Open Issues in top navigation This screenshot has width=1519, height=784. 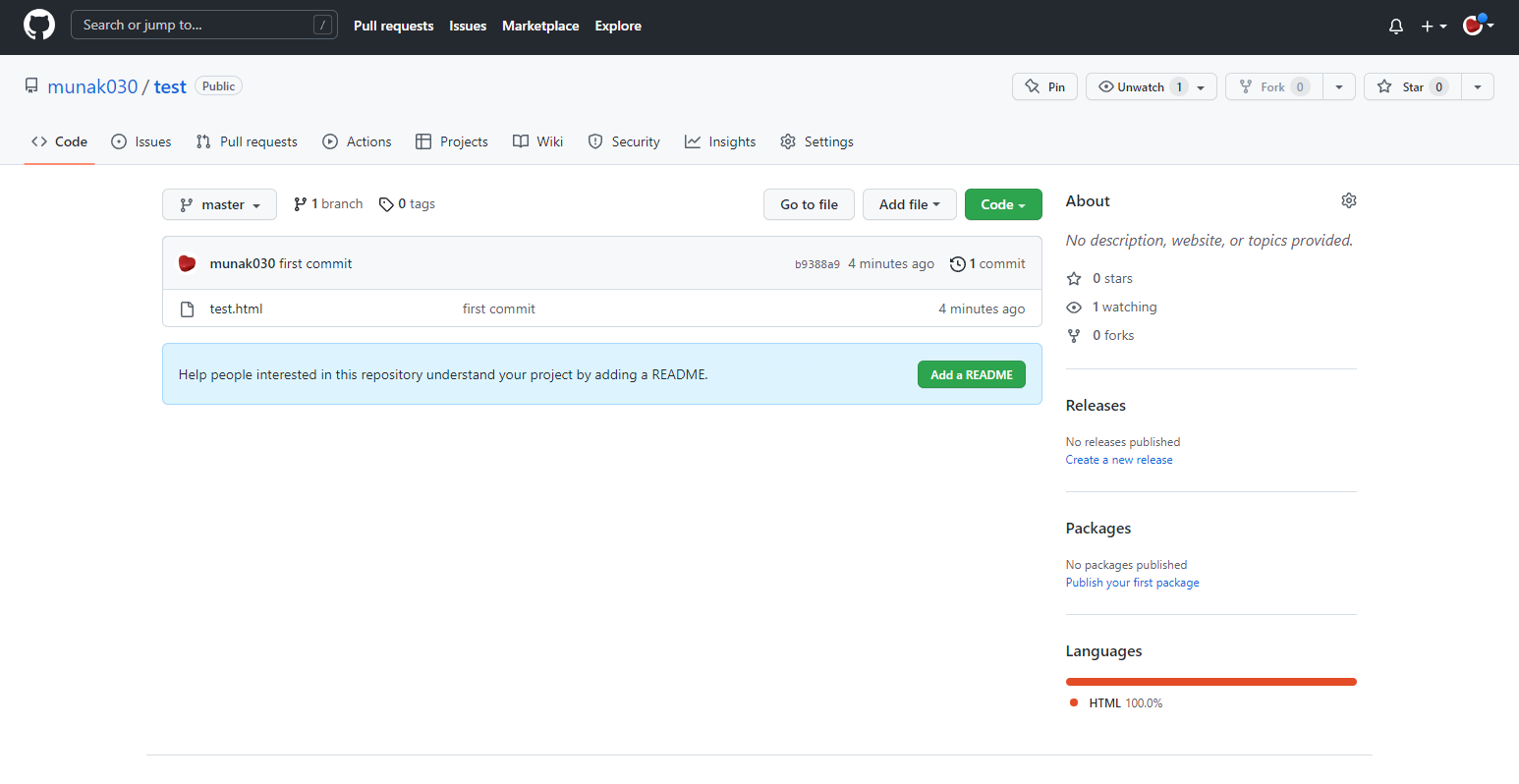coord(468,27)
